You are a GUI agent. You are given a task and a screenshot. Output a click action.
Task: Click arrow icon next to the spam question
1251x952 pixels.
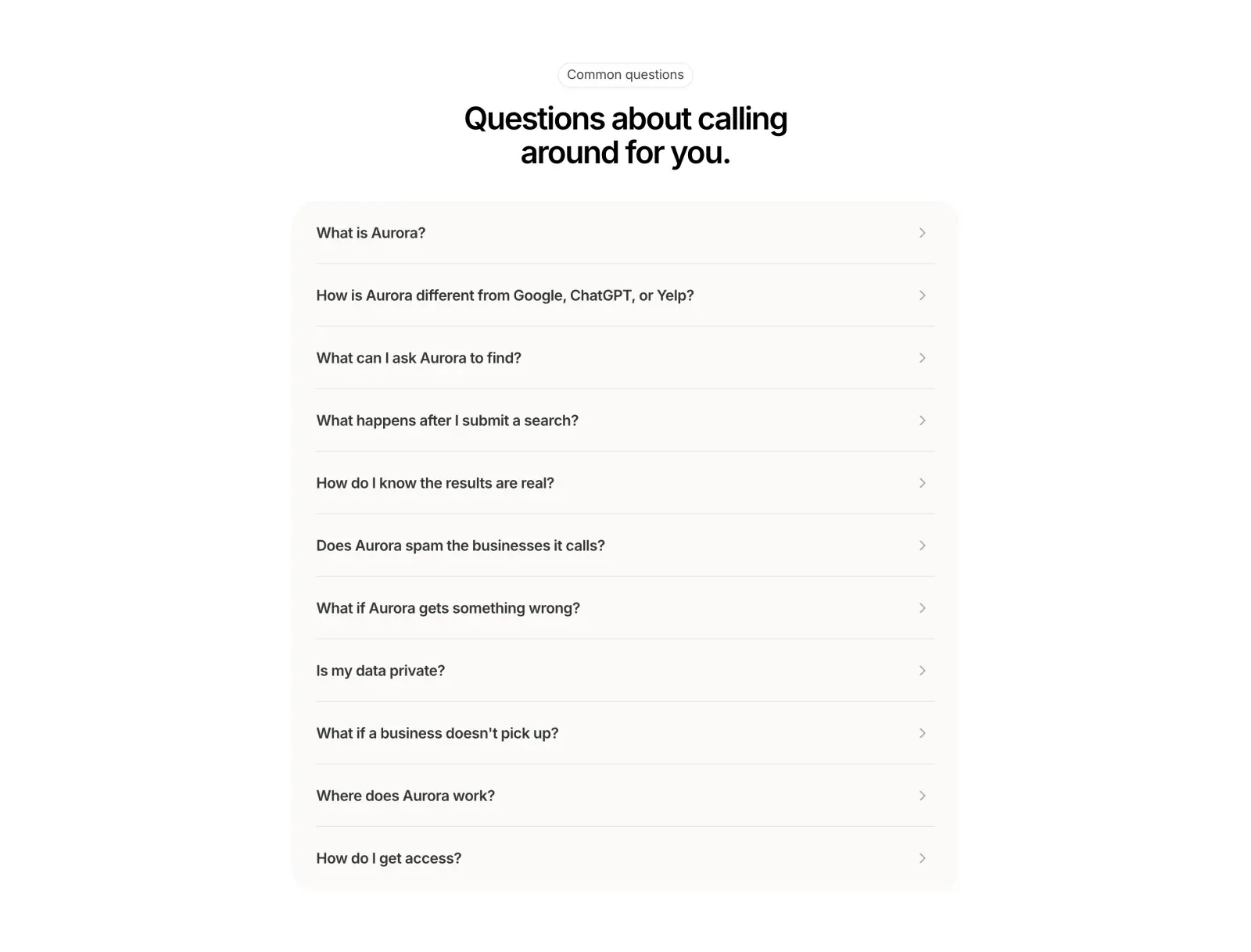pyautogui.click(x=922, y=546)
